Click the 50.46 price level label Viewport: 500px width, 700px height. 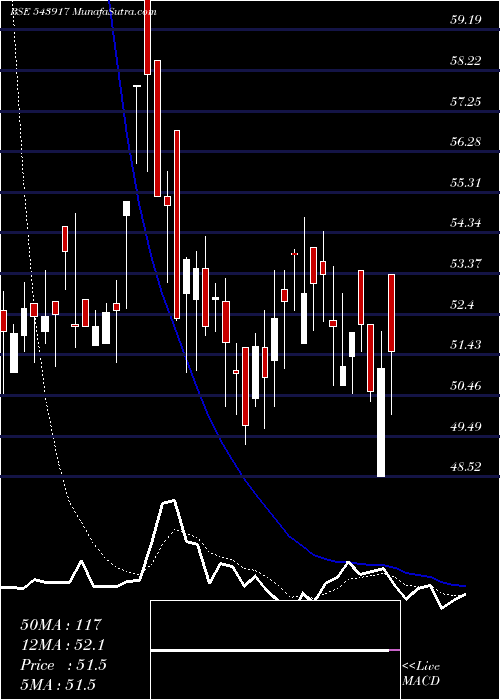(x=466, y=385)
